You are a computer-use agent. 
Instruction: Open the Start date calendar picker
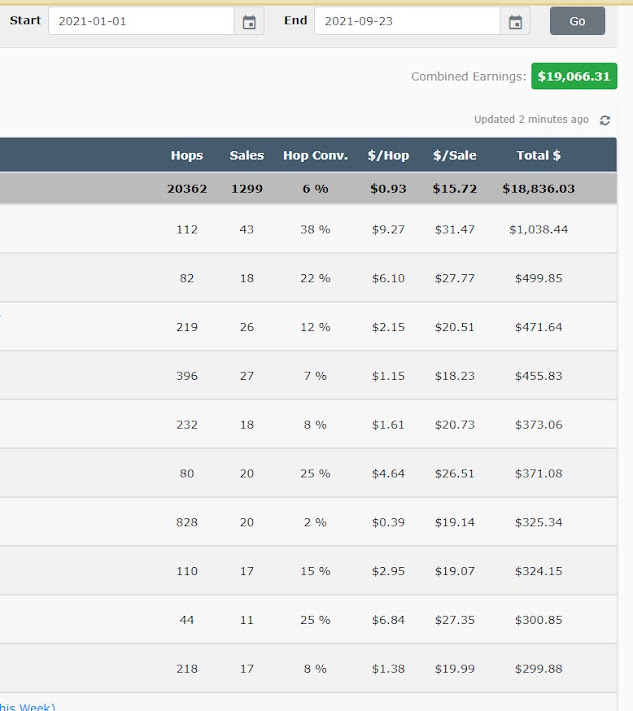pos(249,21)
